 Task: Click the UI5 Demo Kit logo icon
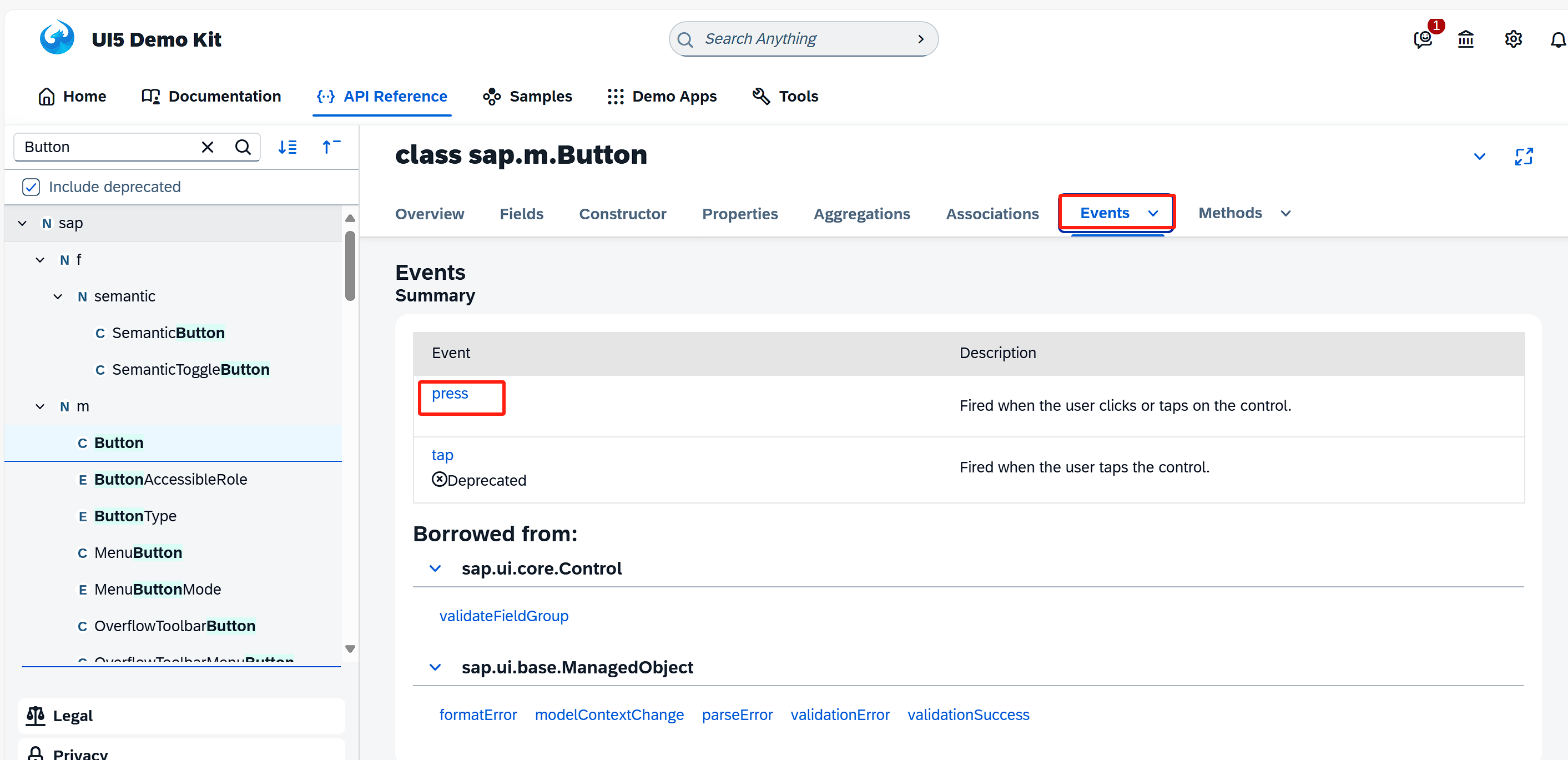[x=57, y=38]
